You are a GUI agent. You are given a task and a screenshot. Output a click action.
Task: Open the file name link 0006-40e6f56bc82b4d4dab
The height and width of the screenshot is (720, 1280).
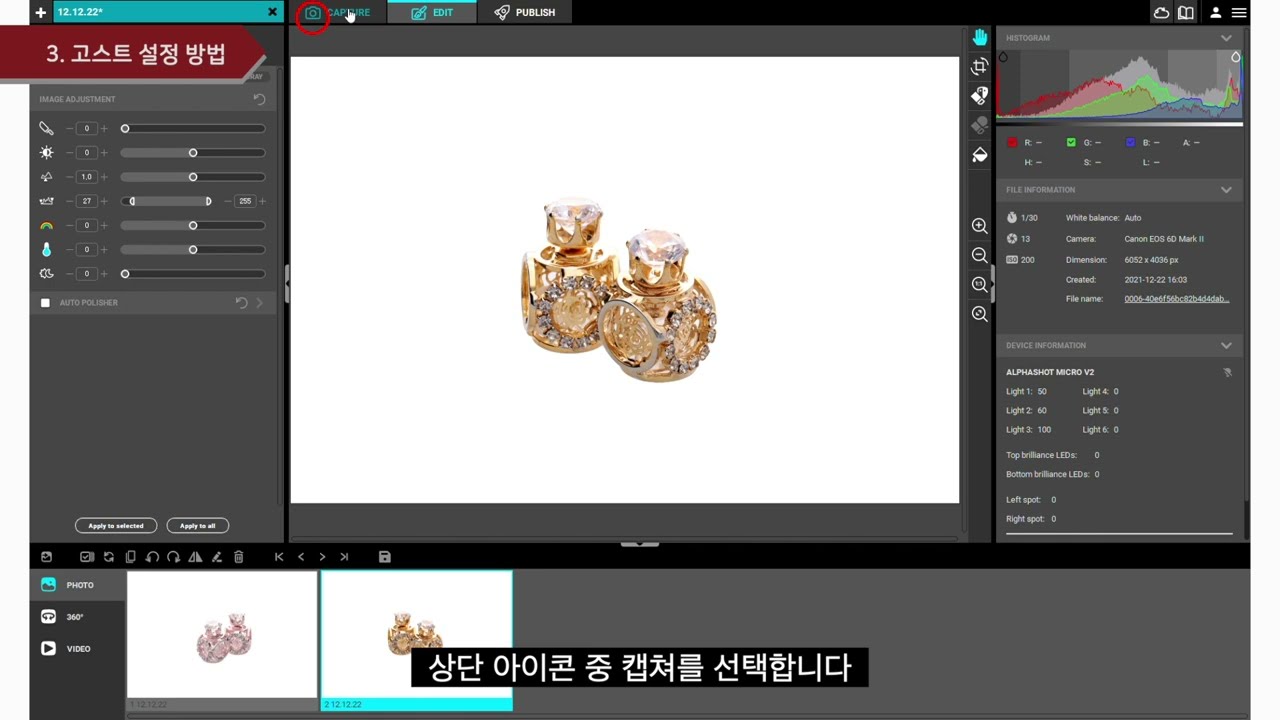[1177, 299]
